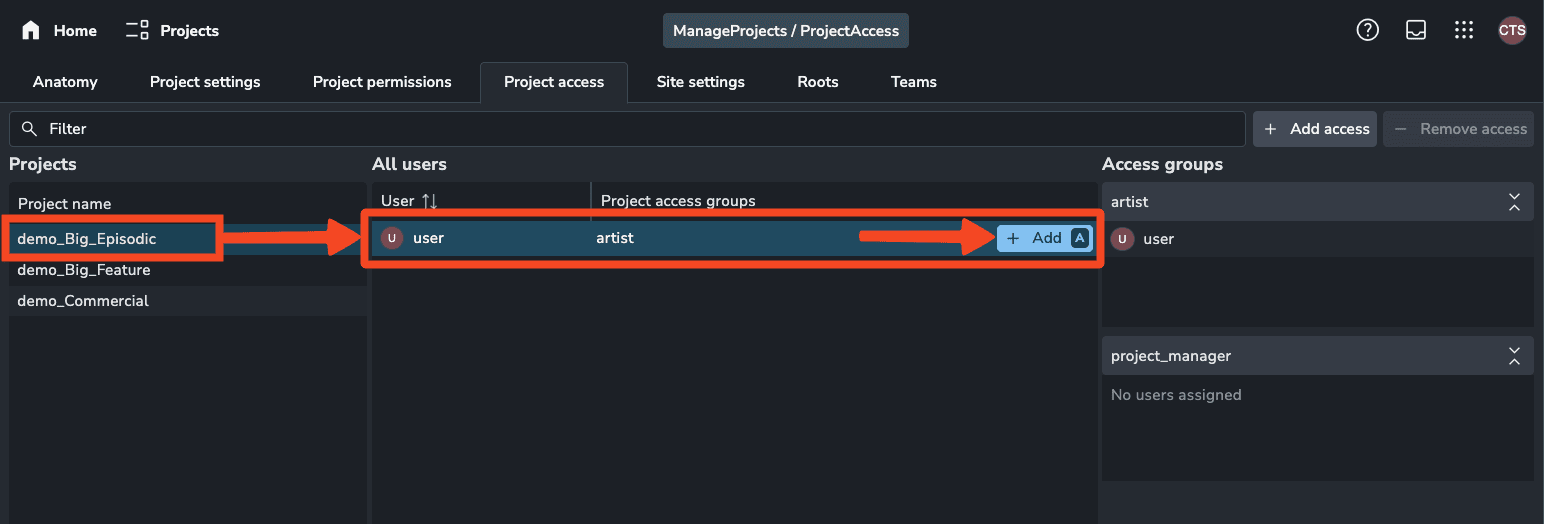The width and height of the screenshot is (1544, 524).
Task: Open the app launcher grid
Action: (x=1464, y=30)
